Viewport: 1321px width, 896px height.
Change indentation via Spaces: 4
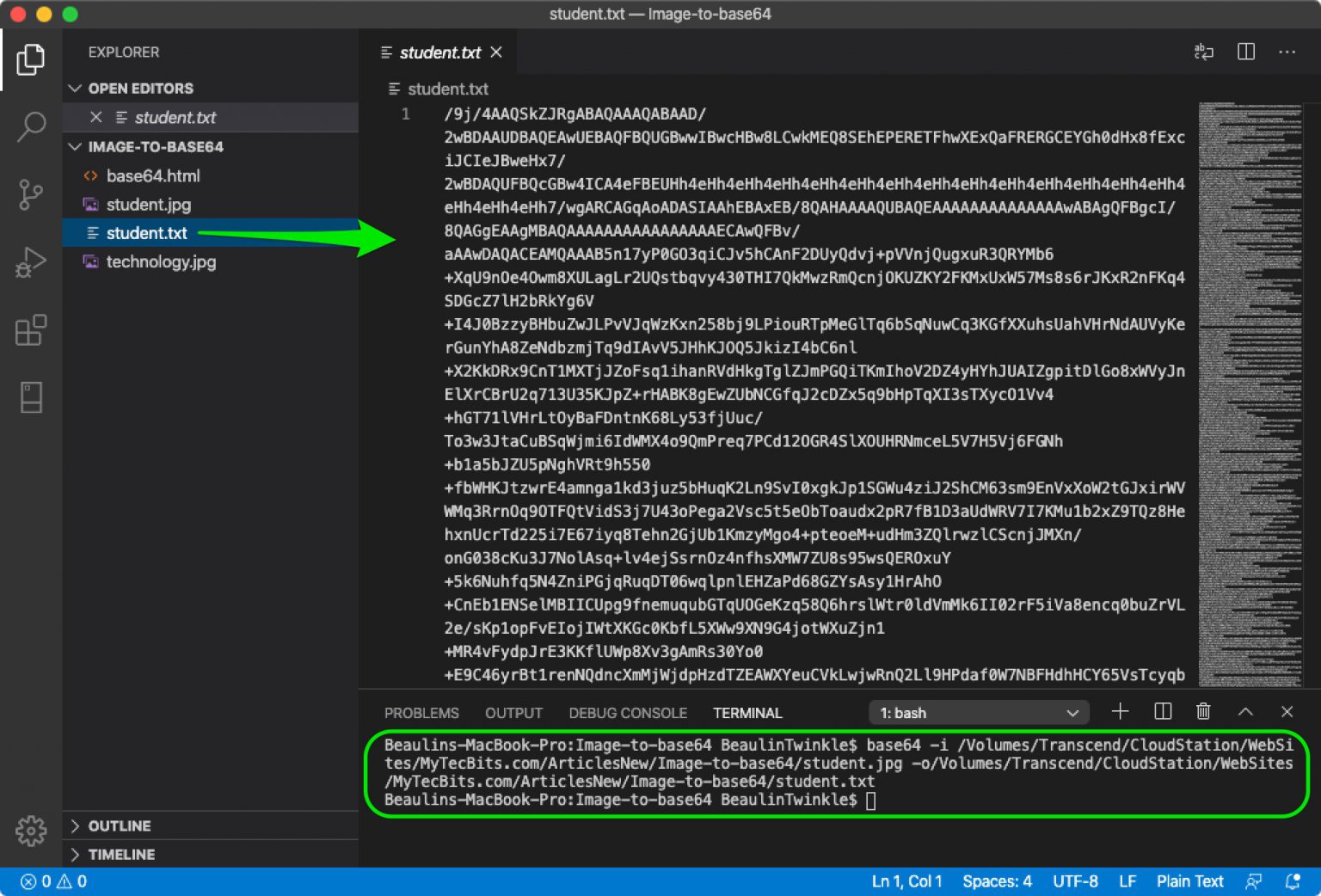coord(997,881)
